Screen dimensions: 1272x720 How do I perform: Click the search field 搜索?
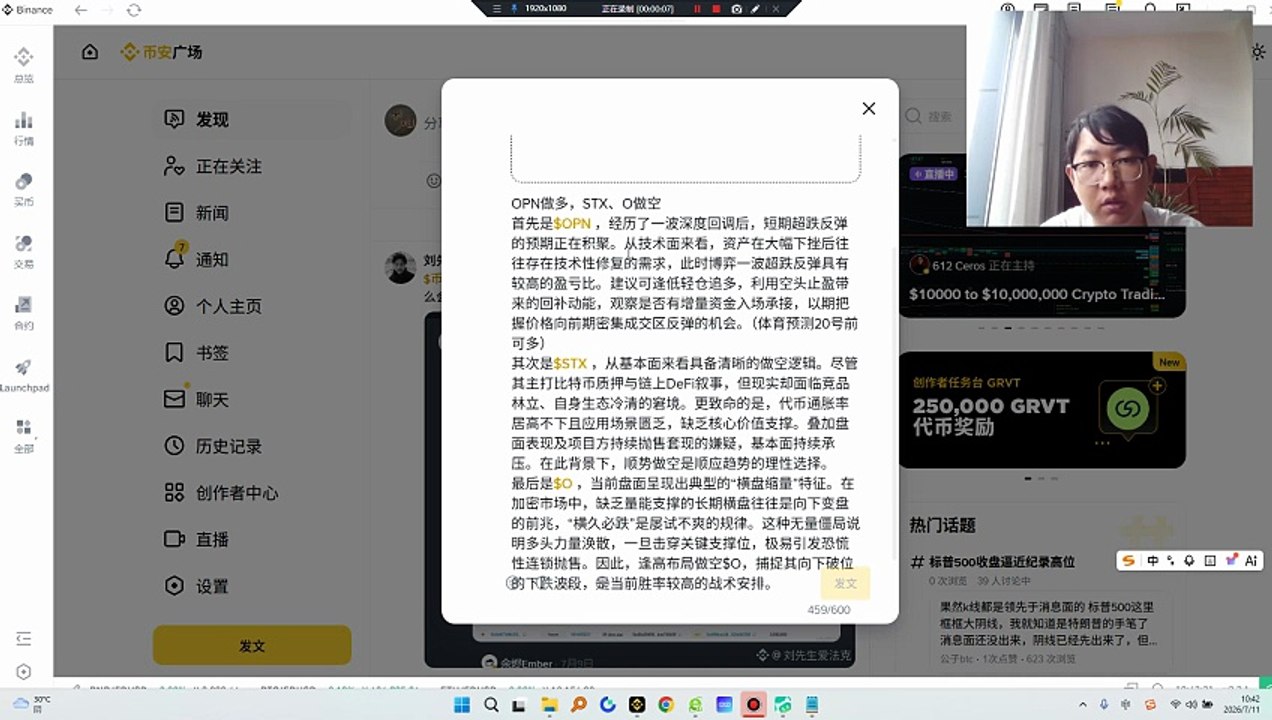pyautogui.click(x=935, y=117)
